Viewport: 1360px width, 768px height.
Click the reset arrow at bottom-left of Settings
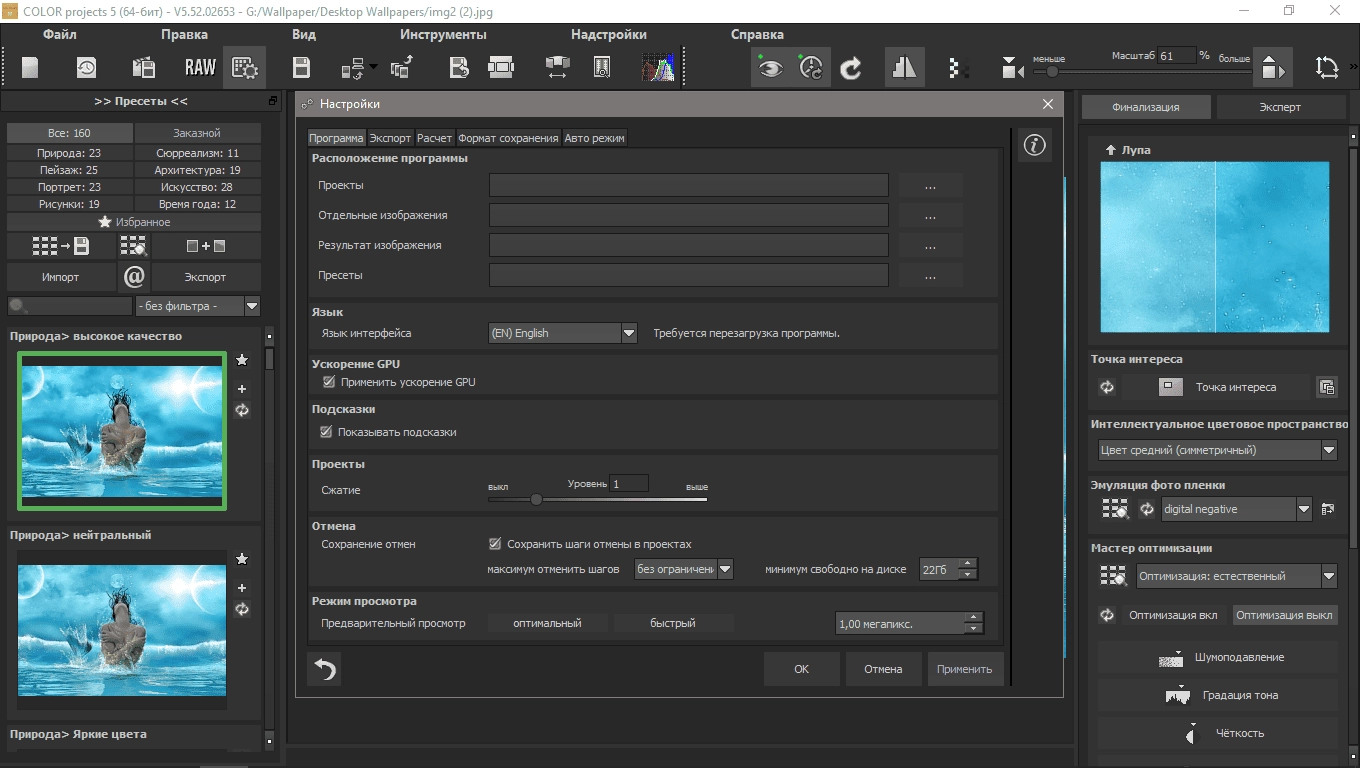click(x=325, y=669)
